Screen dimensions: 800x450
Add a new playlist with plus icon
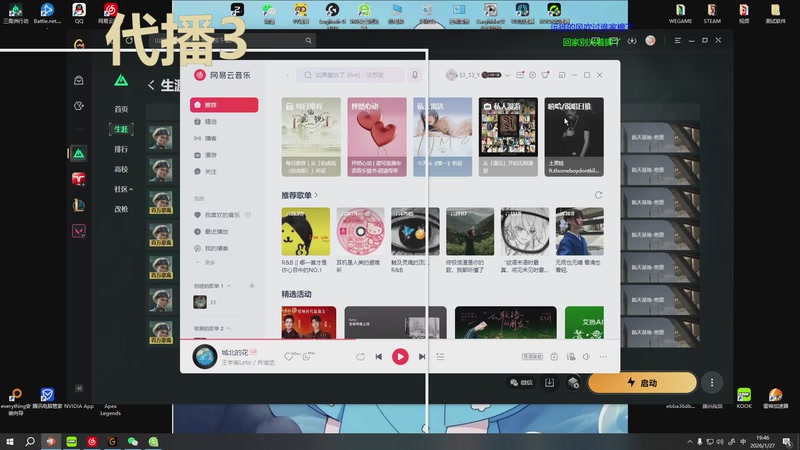[252, 286]
